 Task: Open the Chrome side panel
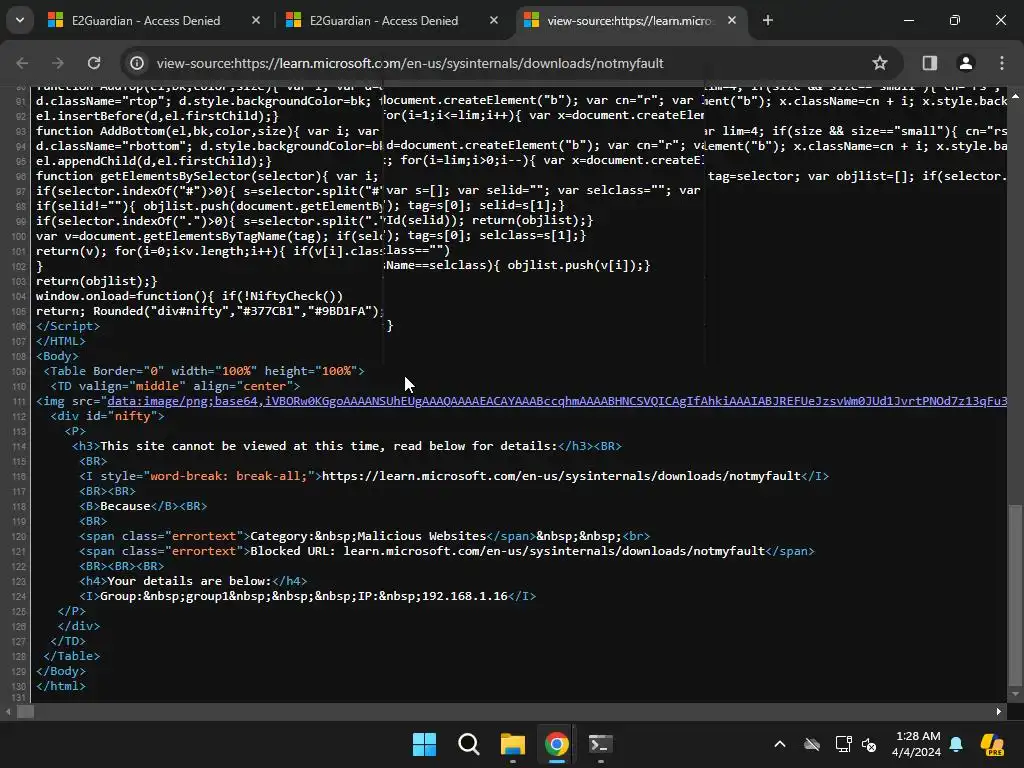coord(930,63)
